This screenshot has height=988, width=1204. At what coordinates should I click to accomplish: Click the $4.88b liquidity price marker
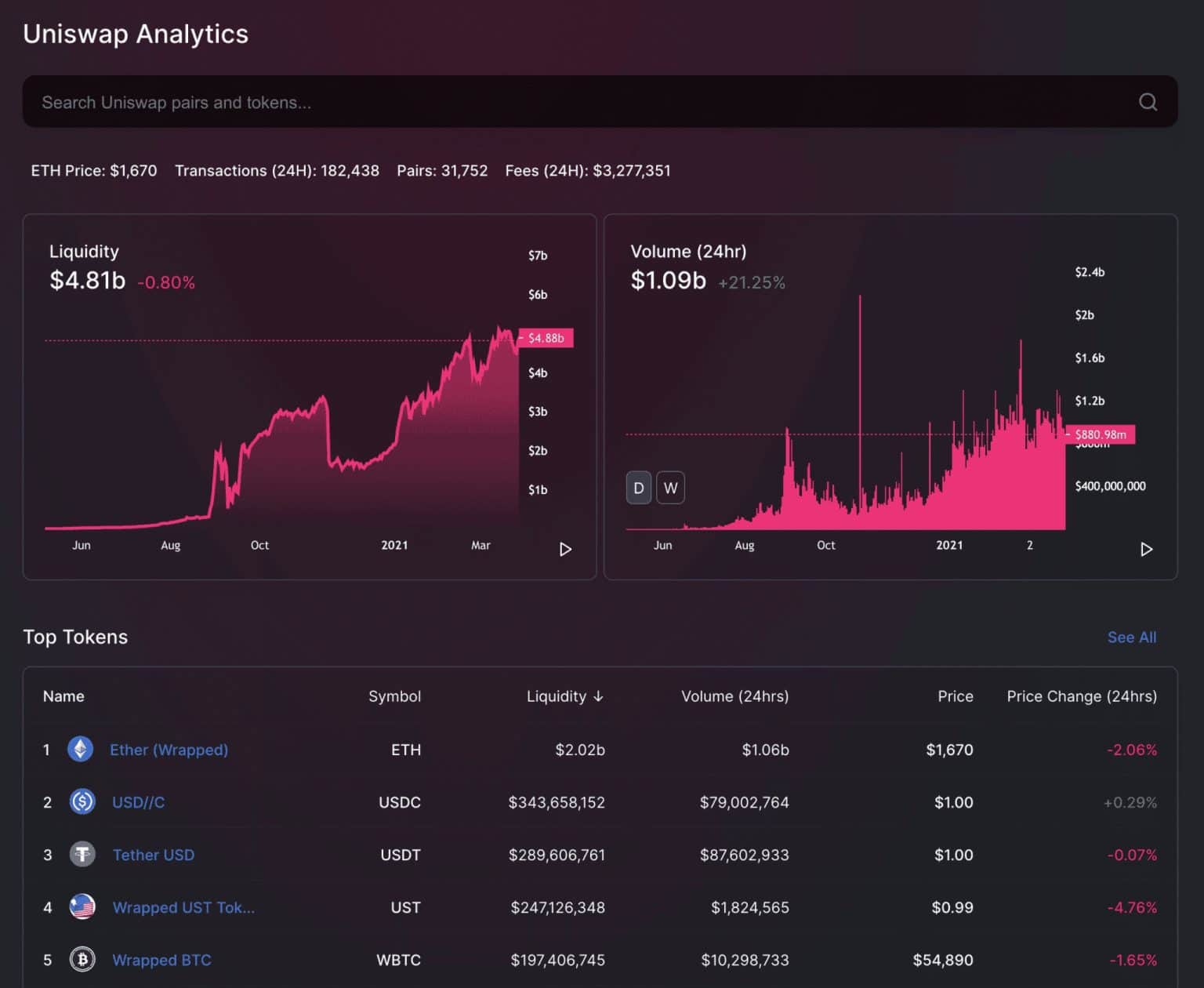click(546, 338)
